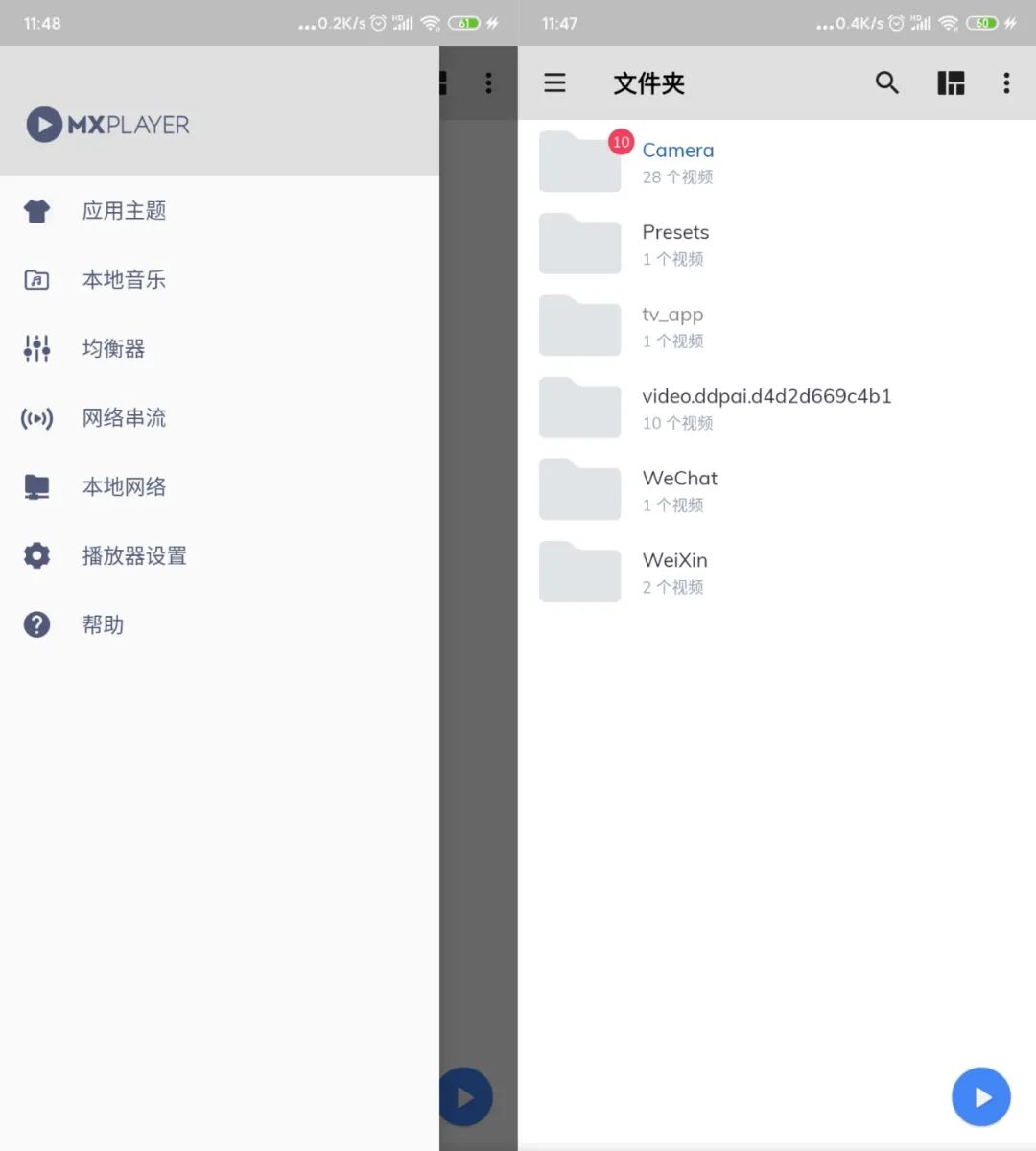The width and height of the screenshot is (1036, 1151).
Task: Open the WeiXin folder icon
Action: click(x=579, y=572)
